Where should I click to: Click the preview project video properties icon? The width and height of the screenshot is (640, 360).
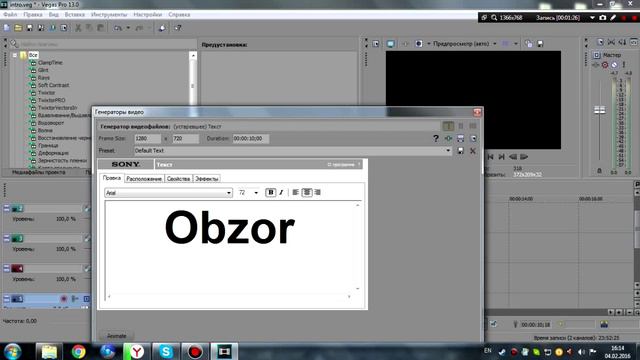pos(376,44)
